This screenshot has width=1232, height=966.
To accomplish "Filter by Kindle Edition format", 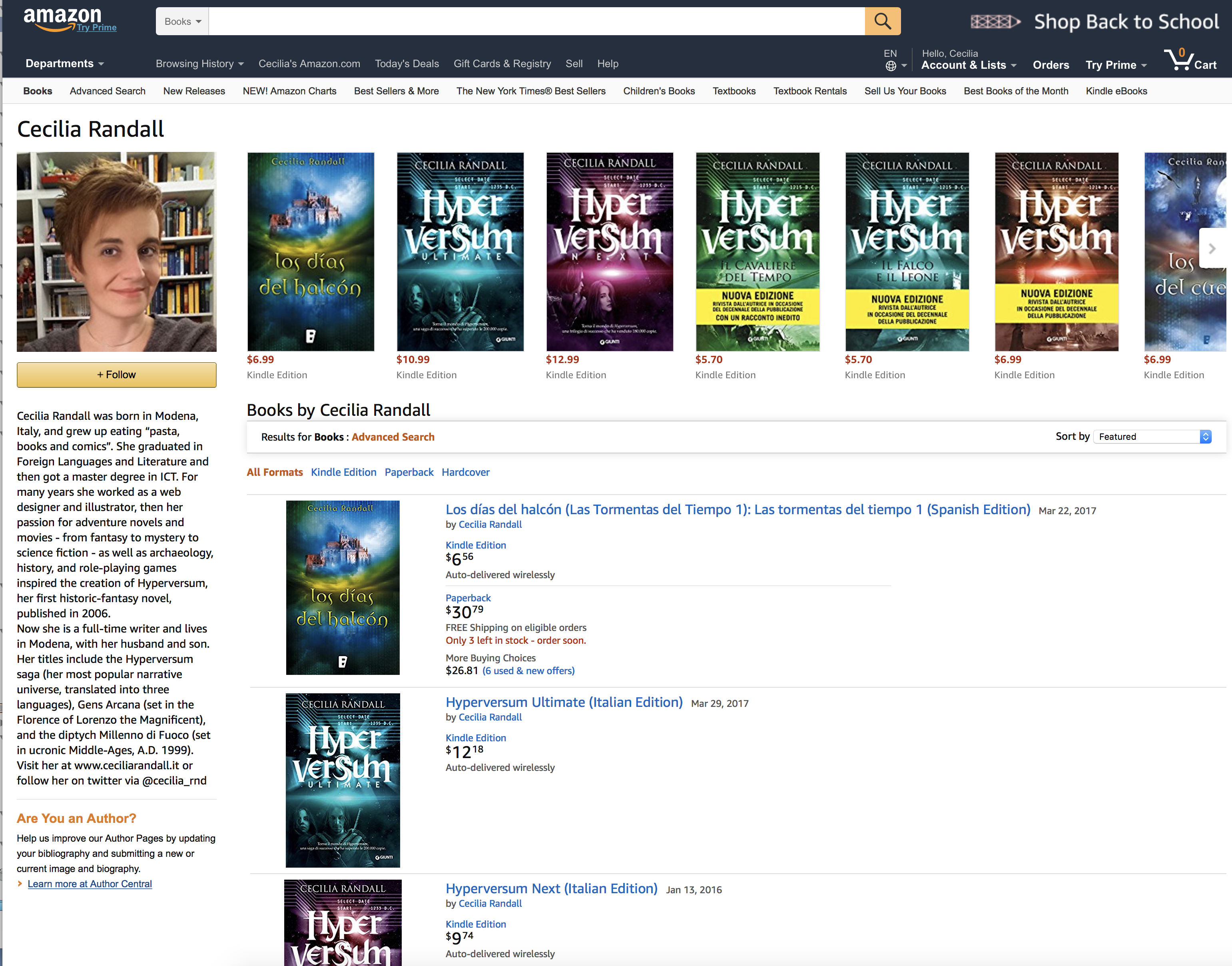I will point(344,472).
